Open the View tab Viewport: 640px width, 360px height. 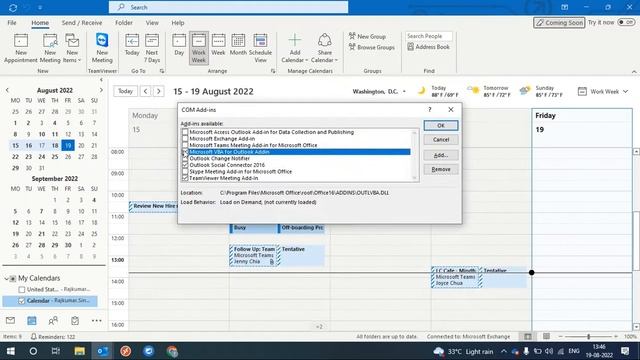pyautogui.click(x=152, y=23)
